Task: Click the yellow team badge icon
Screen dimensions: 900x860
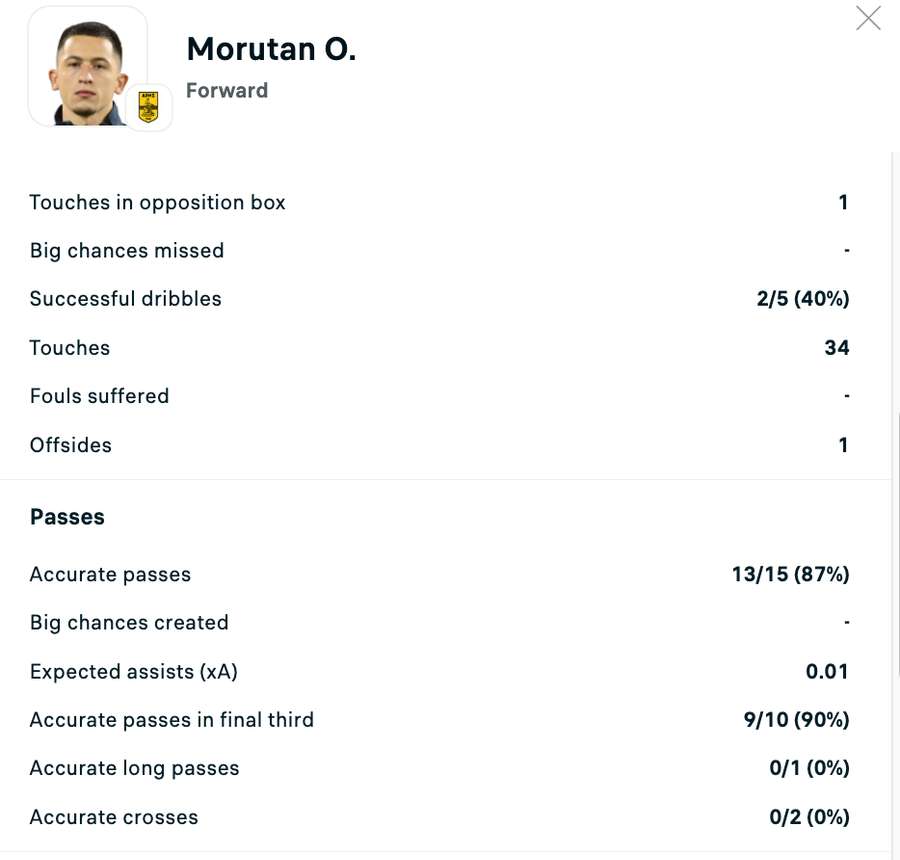Action: coord(149,107)
